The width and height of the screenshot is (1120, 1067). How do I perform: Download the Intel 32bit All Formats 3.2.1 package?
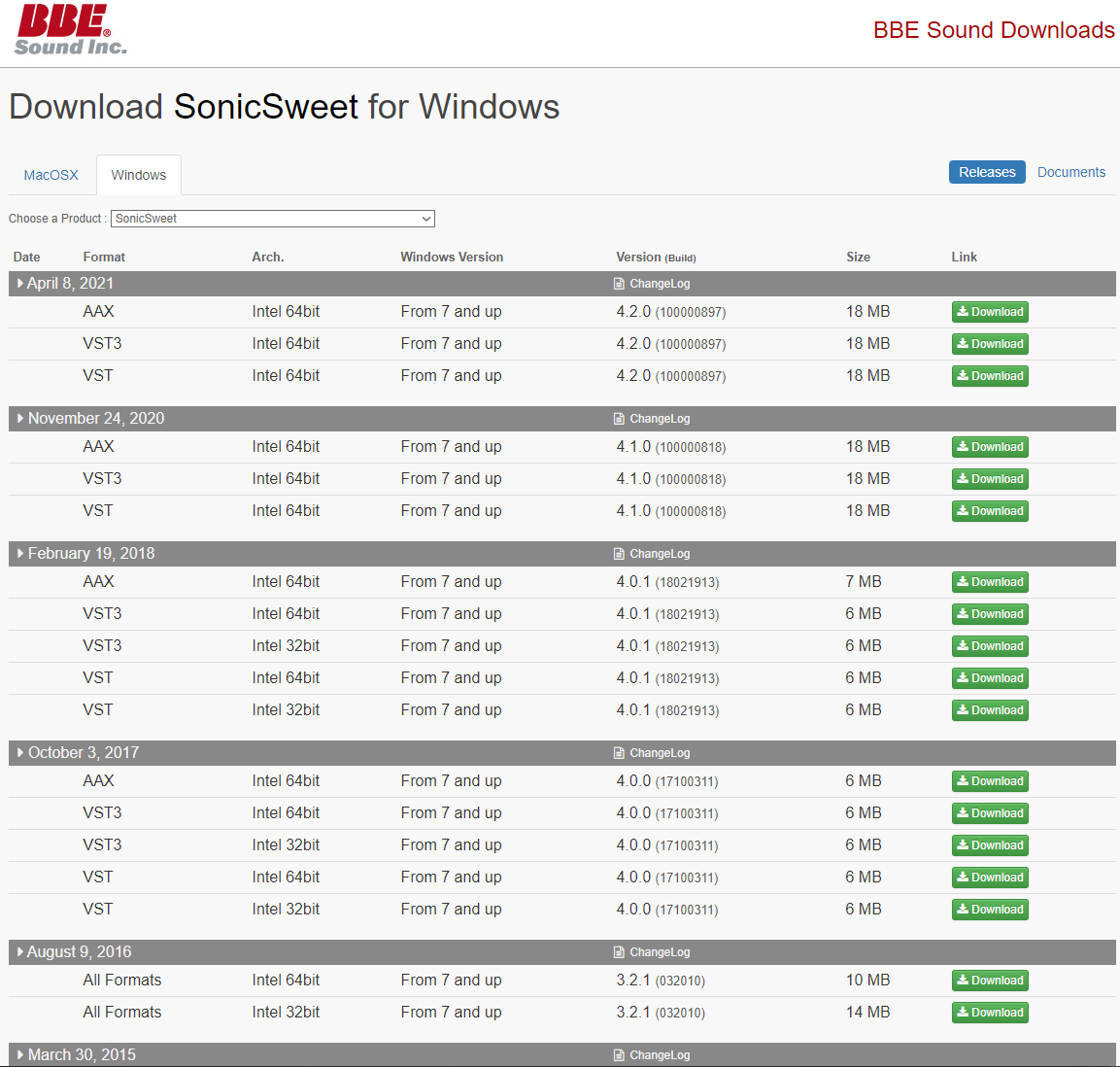(990, 1012)
